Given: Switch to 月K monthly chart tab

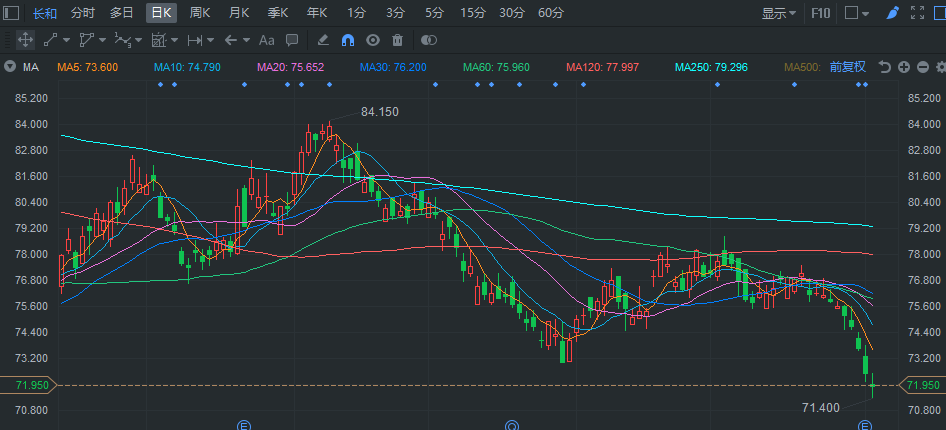Looking at the screenshot, I should (239, 13).
